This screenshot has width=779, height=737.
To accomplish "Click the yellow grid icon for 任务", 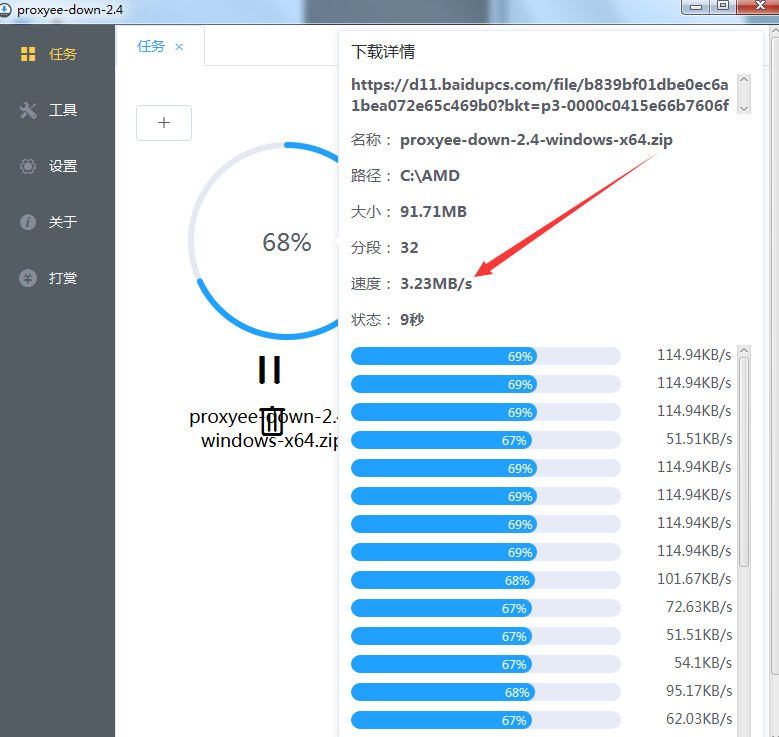I will coord(28,54).
